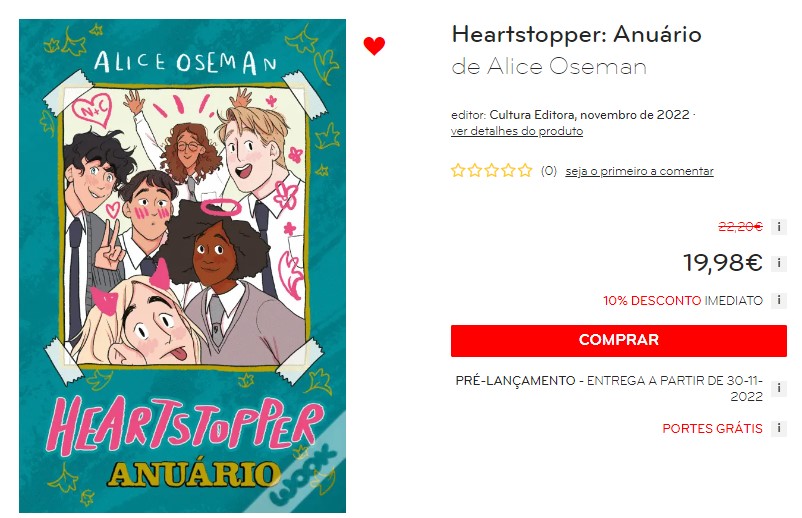Click the review count (0)
The width and height of the screenshot is (802, 518).
tap(549, 171)
